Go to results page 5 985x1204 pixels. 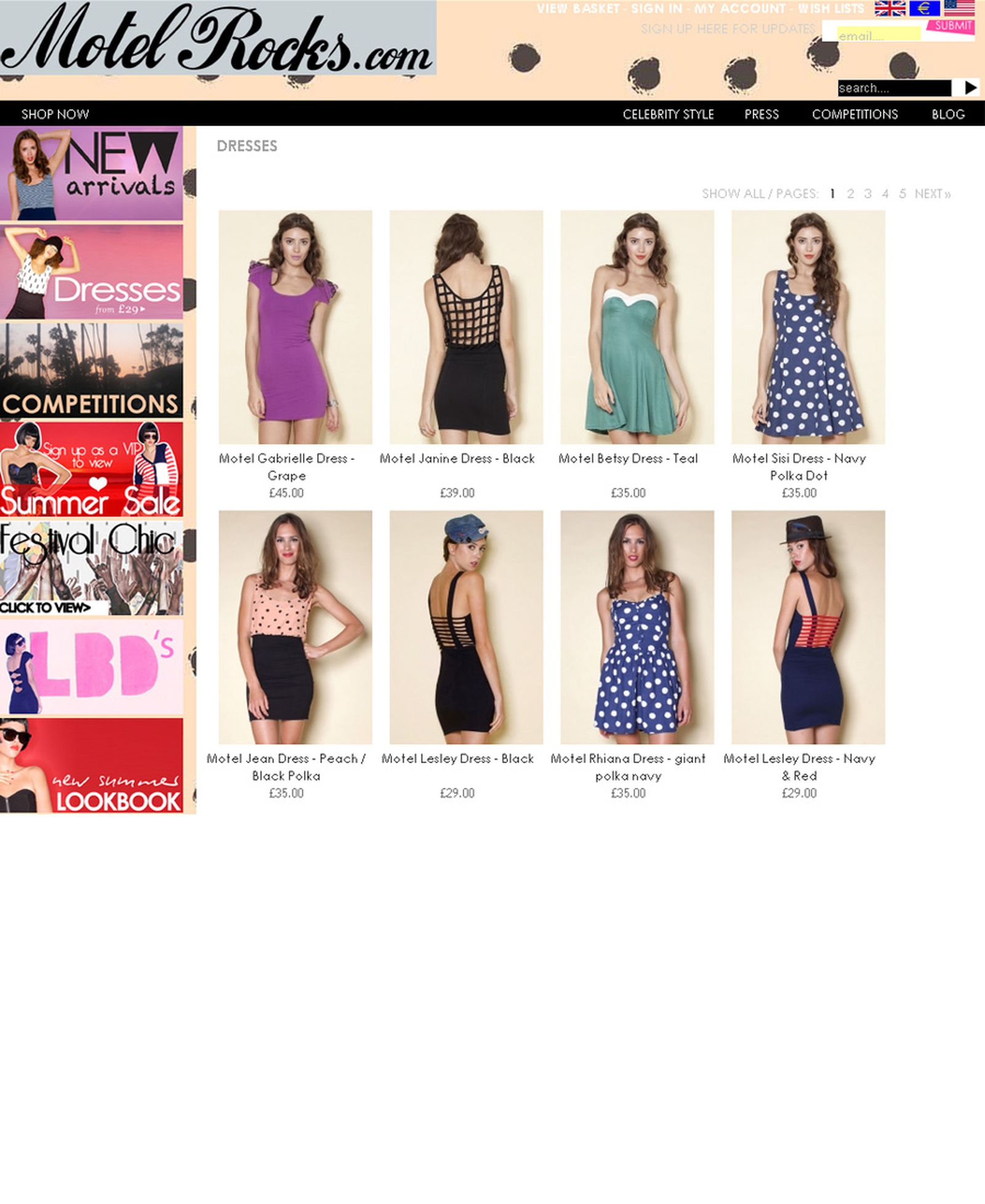pyautogui.click(x=903, y=194)
